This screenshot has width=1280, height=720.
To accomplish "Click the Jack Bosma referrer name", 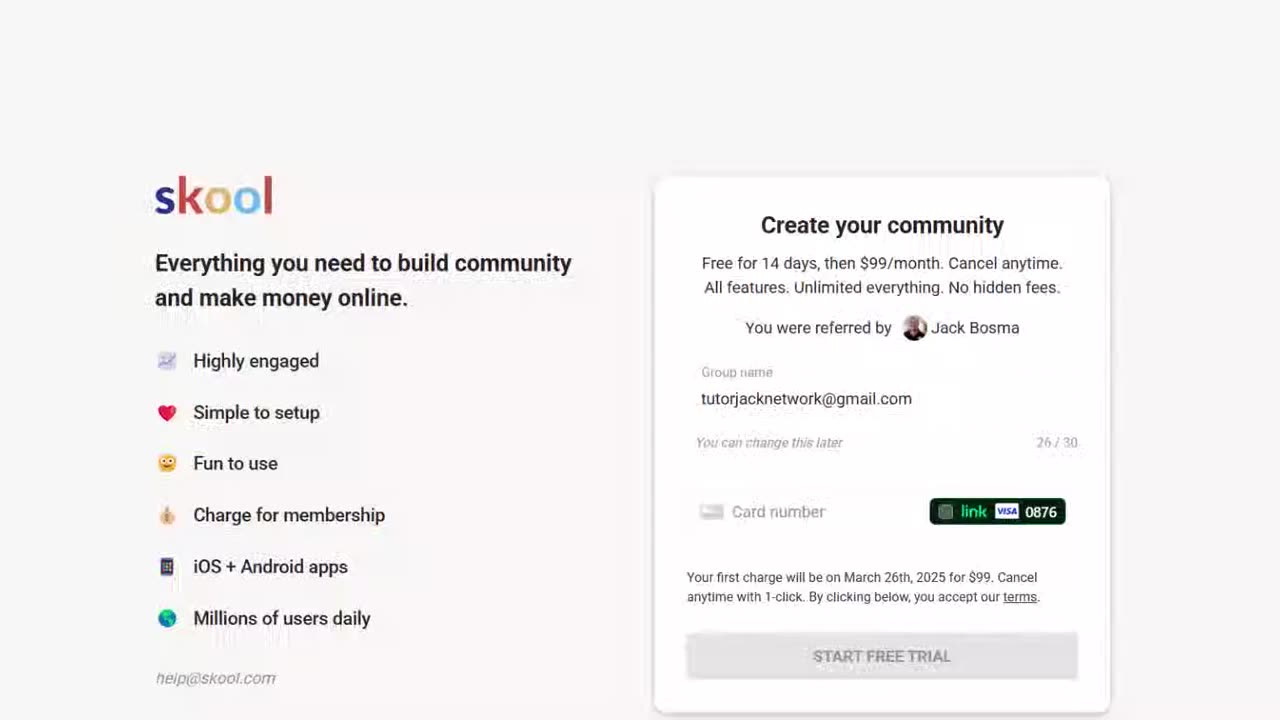I will pyautogui.click(x=975, y=328).
